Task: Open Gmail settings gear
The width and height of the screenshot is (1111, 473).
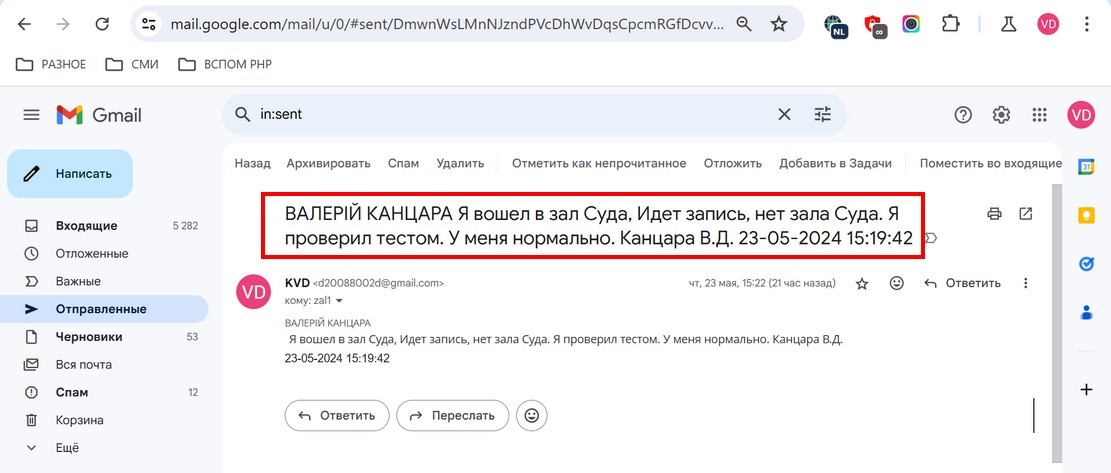Action: point(1001,115)
